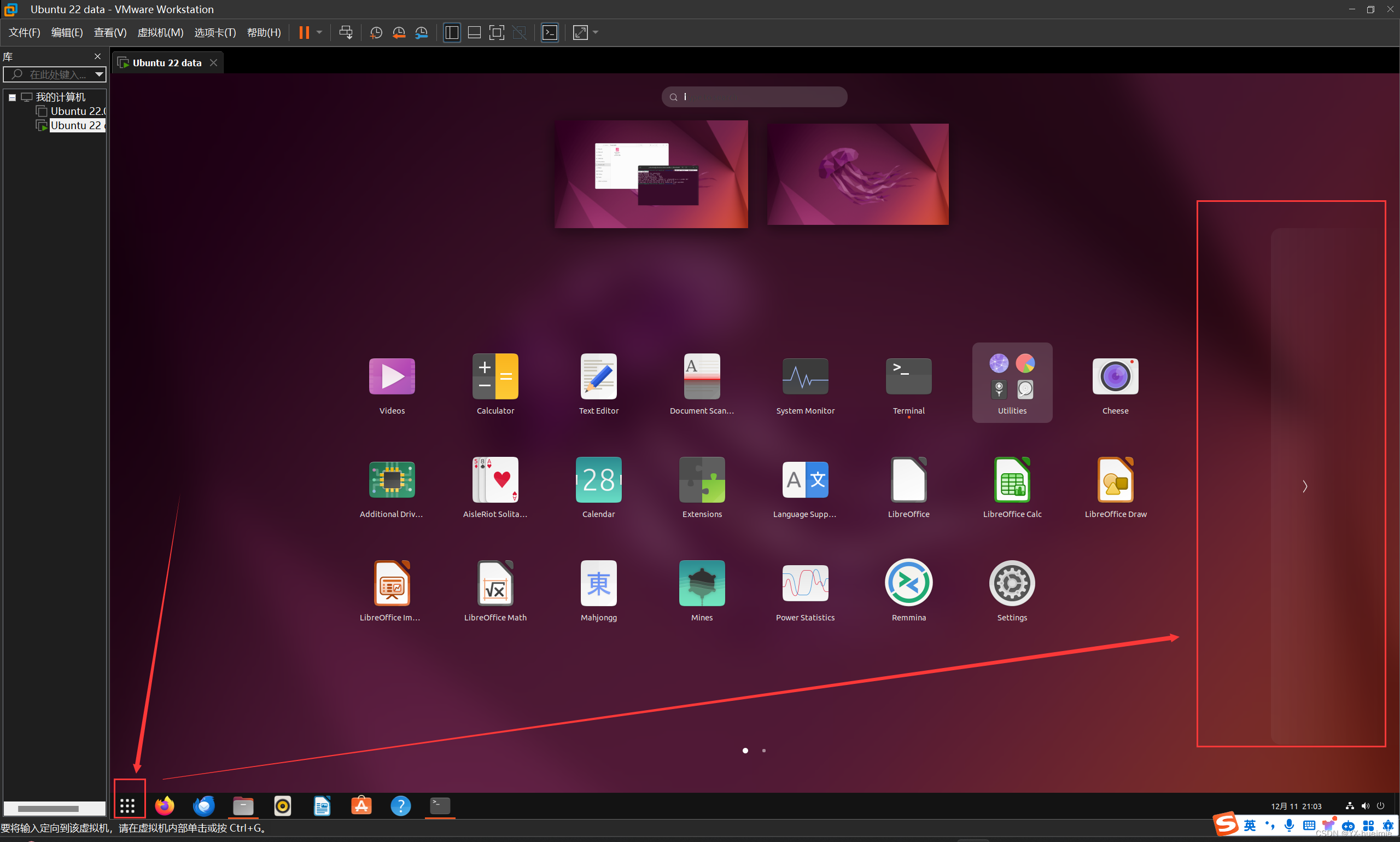The width and height of the screenshot is (1400, 842).
Task: Select the second app grid page dot
Action: click(x=764, y=750)
